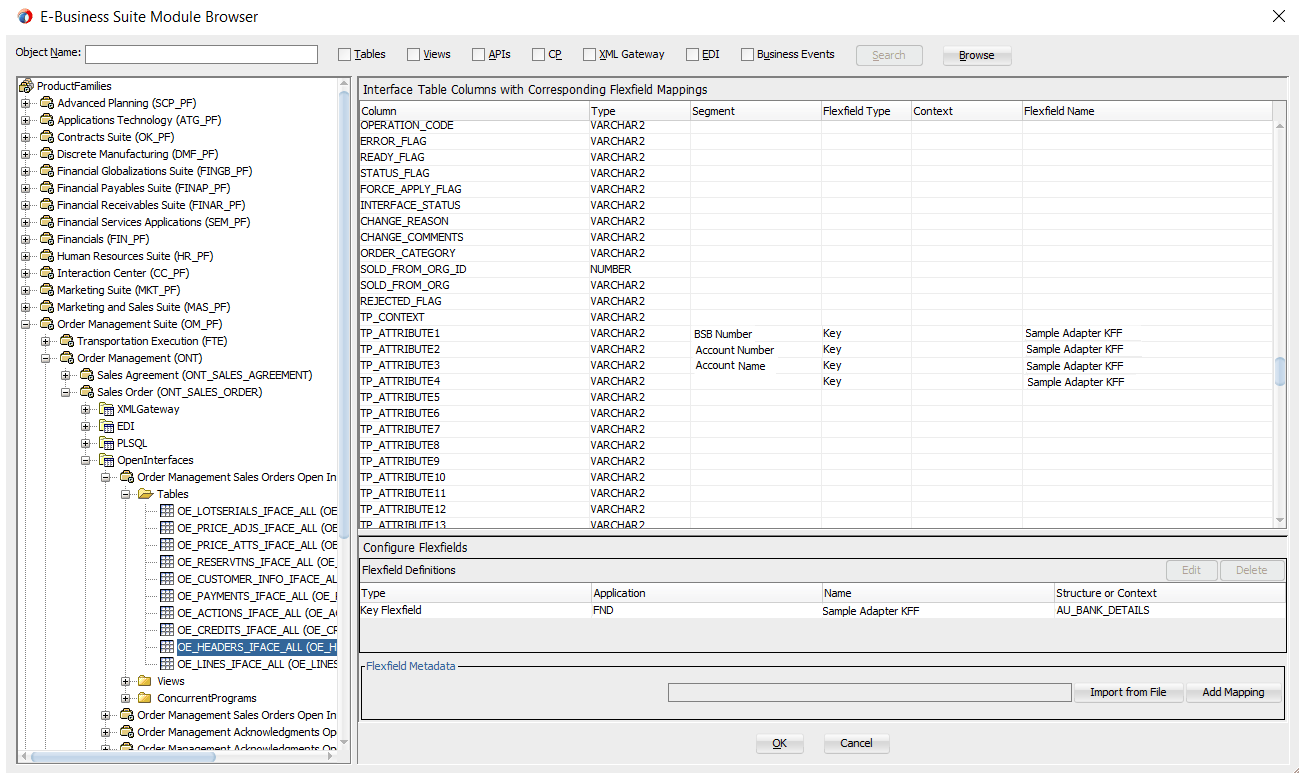Image resolution: width=1300 pixels, height=774 pixels.
Task: Expand the ConcurrentPrograms folder node
Action: pyautogui.click(x=126, y=698)
